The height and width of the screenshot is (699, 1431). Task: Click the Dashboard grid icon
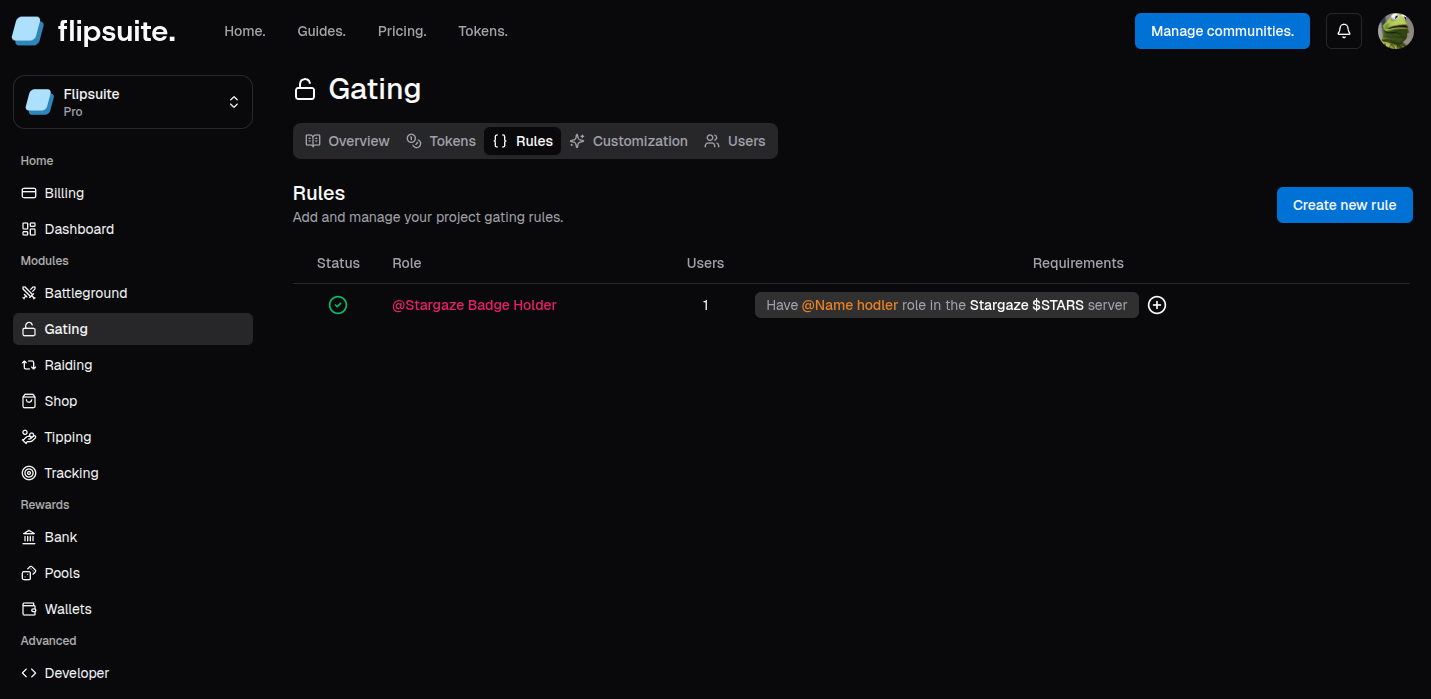(x=29, y=229)
